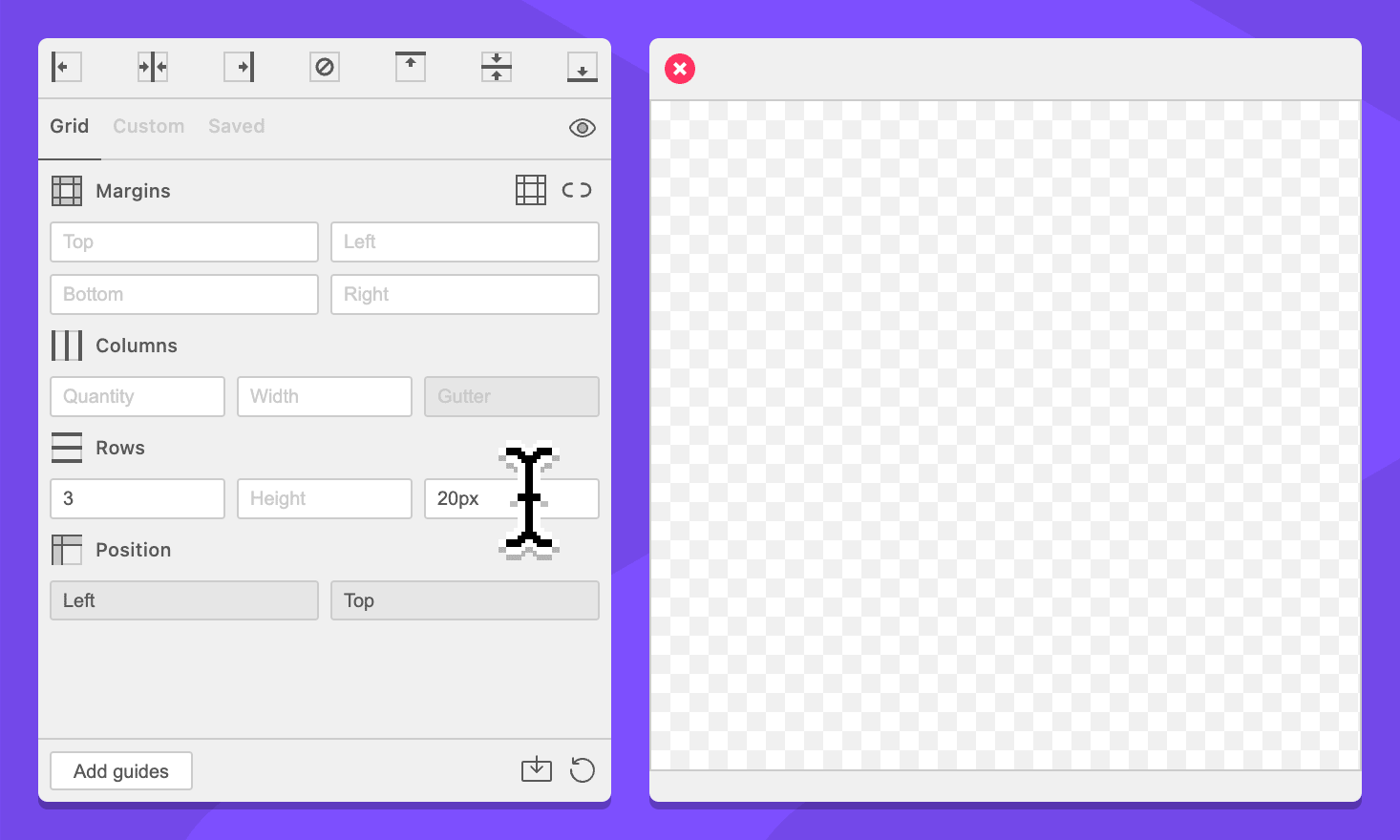Add guide to right edge

coord(239,67)
